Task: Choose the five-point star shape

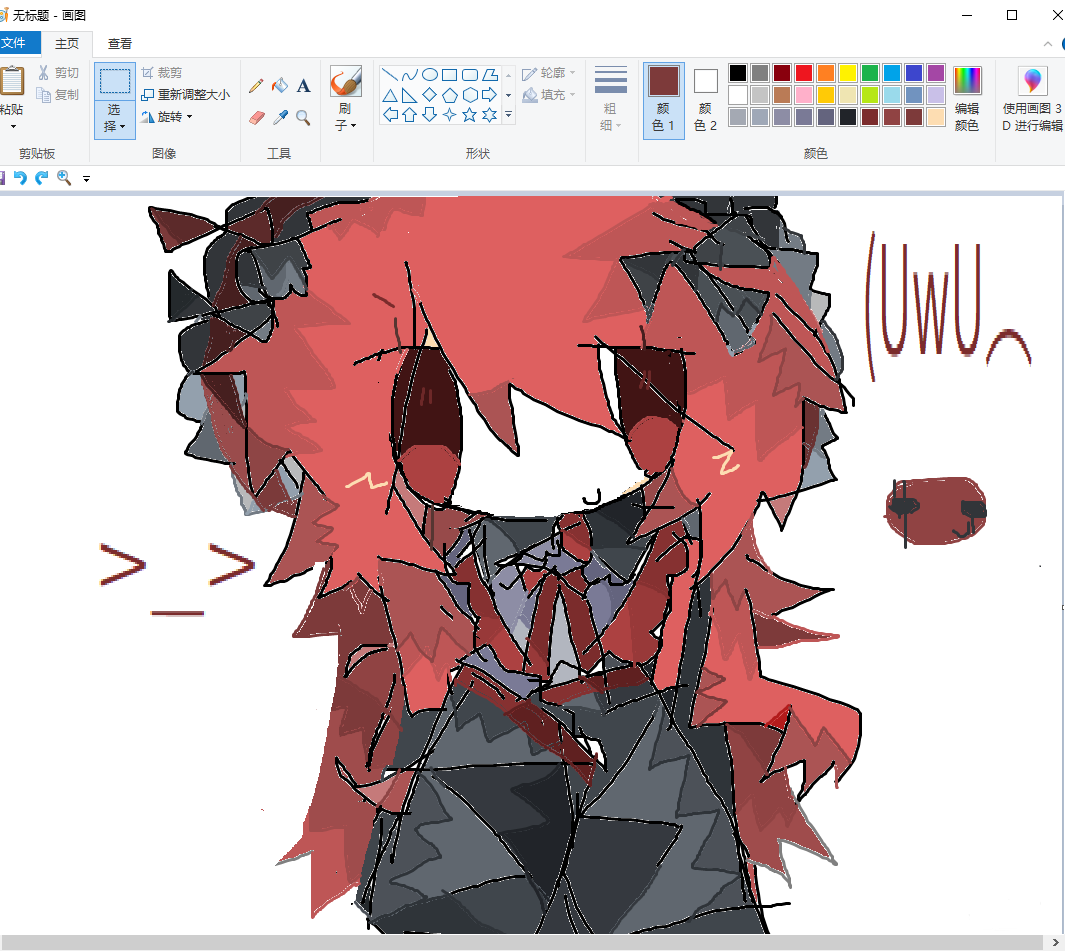Action: pyautogui.click(x=469, y=115)
